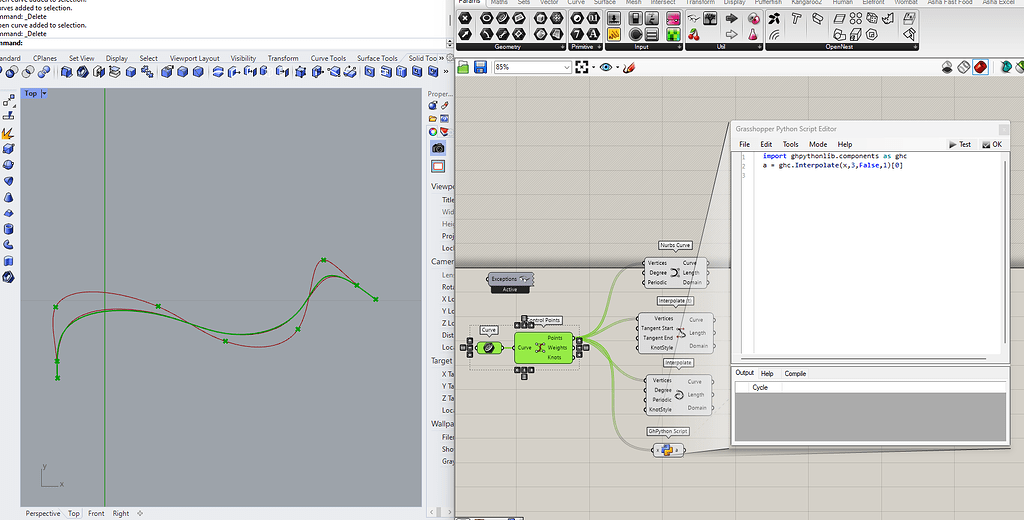The image size is (1024, 520).
Task: Switch to the Perspective viewport tab
Action: tap(42, 513)
